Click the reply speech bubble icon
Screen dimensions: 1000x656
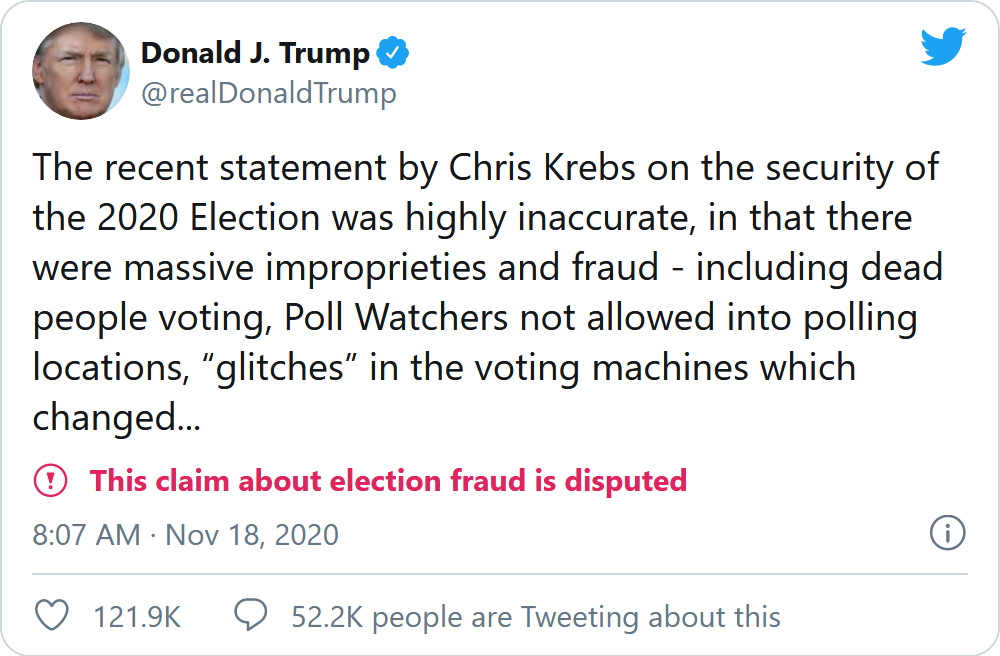[x=250, y=616]
